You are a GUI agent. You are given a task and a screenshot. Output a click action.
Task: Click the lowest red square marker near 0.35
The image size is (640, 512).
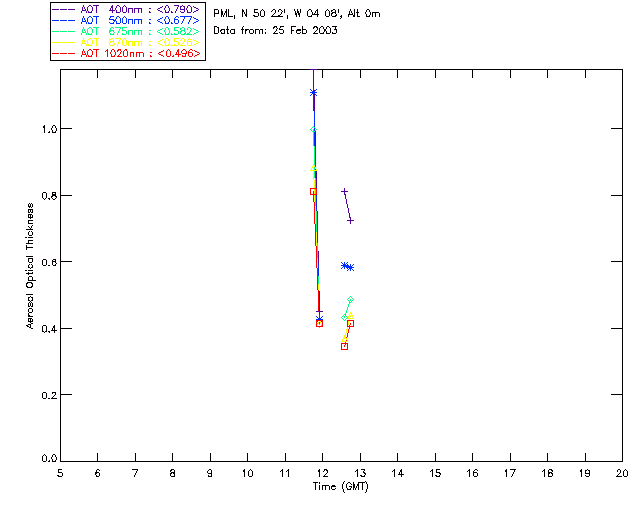click(344, 346)
